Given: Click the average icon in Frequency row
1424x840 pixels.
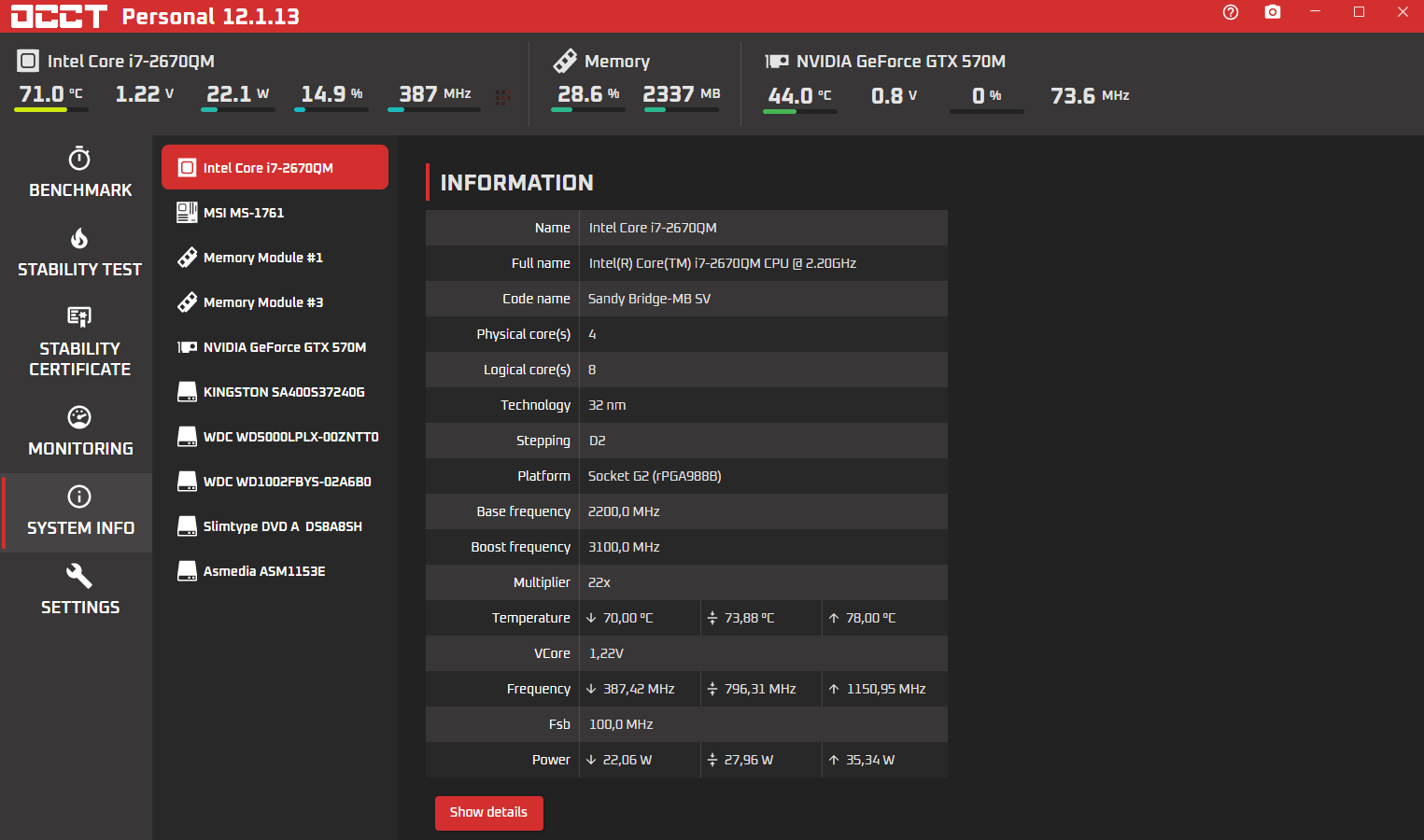Looking at the screenshot, I should click(x=712, y=689).
